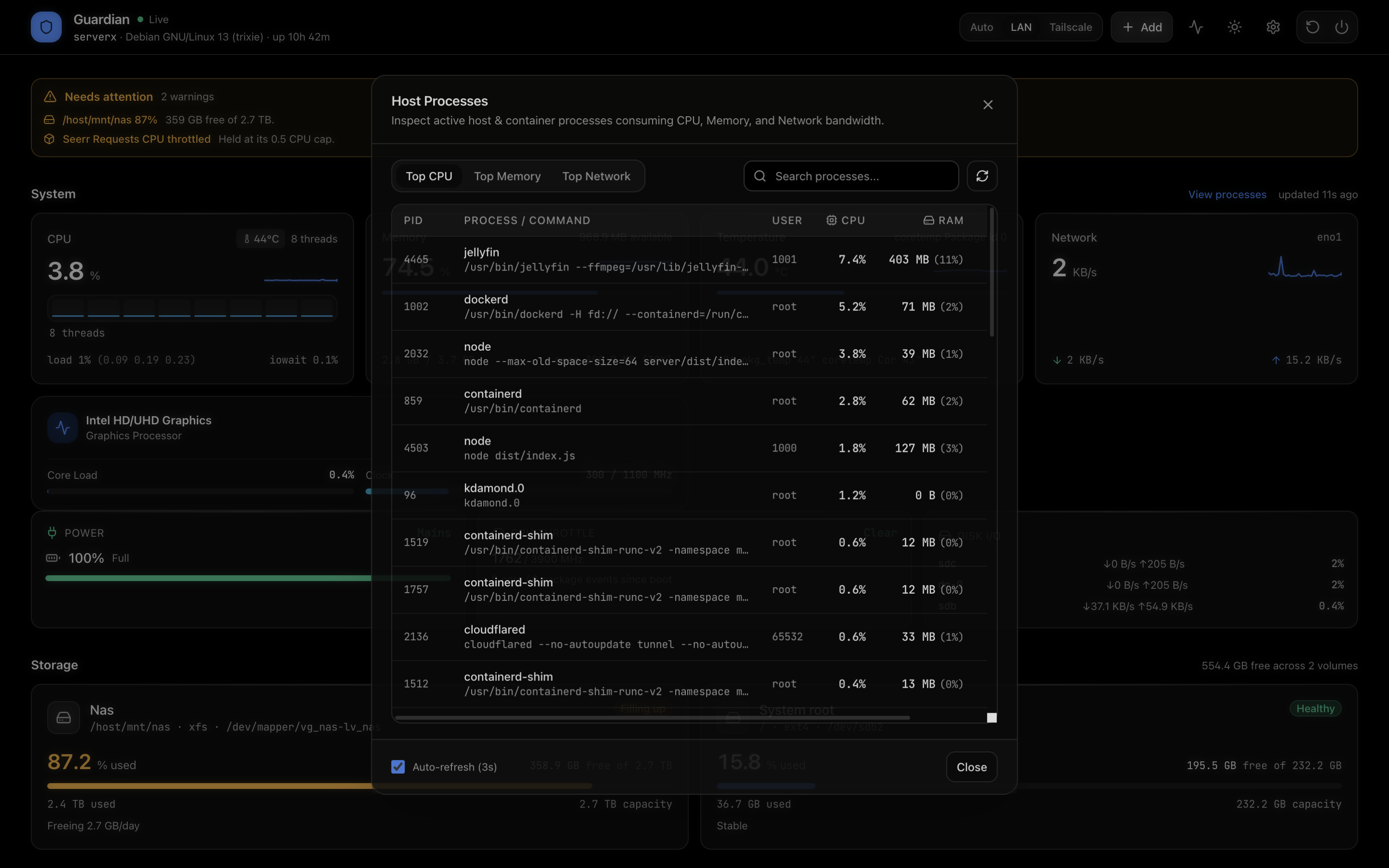
Task: Click the cube icon beside Seerr Requests
Action: pyautogui.click(x=49, y=139)
